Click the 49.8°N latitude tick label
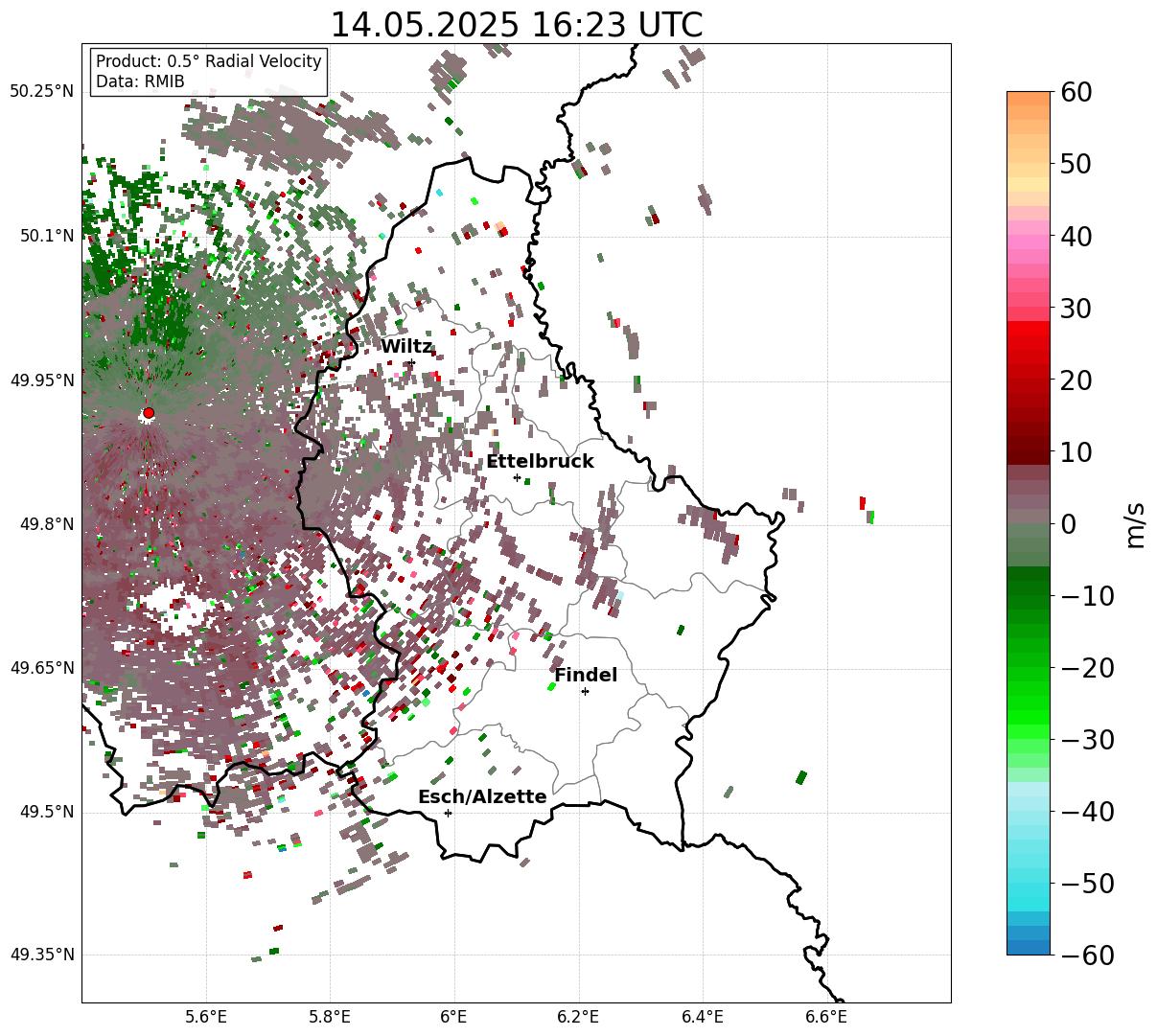The width and height of the screenshot is (1157, 1036). pyautogui.click(x=46, y=524)
